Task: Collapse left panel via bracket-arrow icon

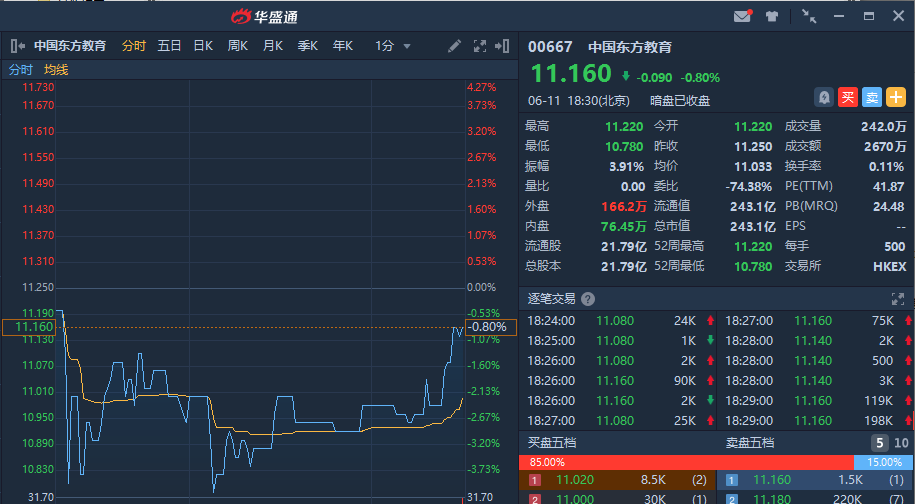Action: tap(18, 46)
